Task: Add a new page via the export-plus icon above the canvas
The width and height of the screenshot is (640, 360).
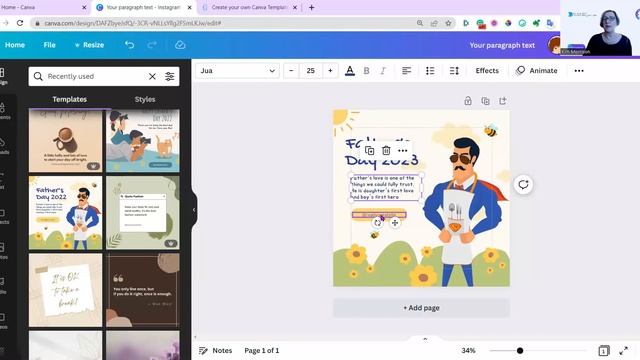Action: 502,101
